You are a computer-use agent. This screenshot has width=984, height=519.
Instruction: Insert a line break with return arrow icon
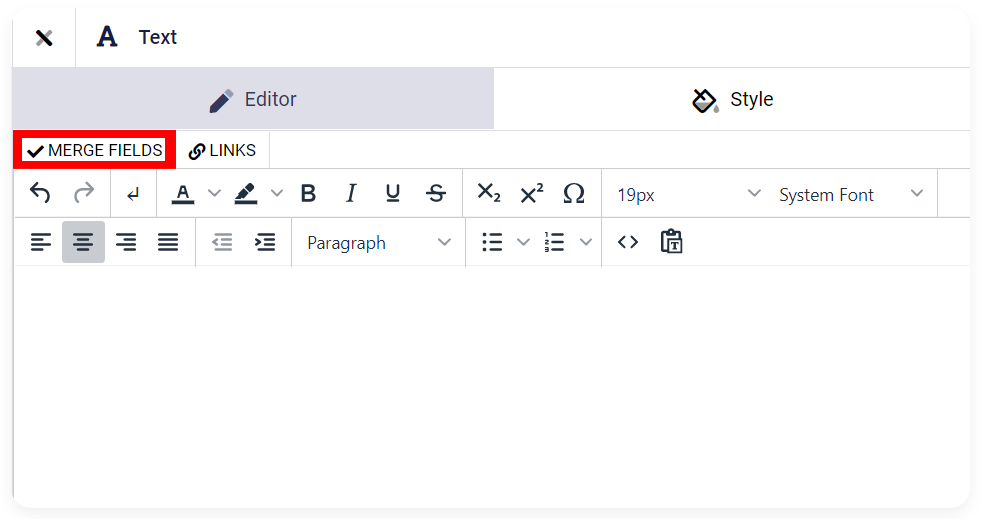point(133,195)
